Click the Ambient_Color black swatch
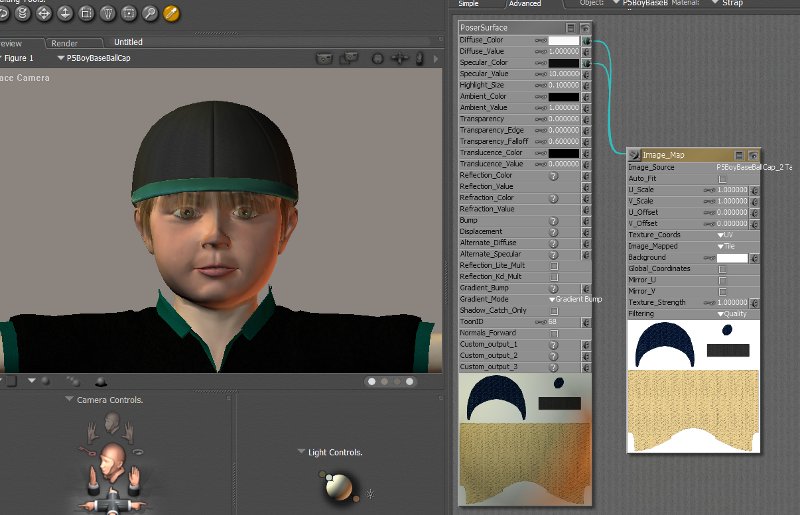Image resolution: width=800 pixels, height=515 pixels. tap(564, 97)
